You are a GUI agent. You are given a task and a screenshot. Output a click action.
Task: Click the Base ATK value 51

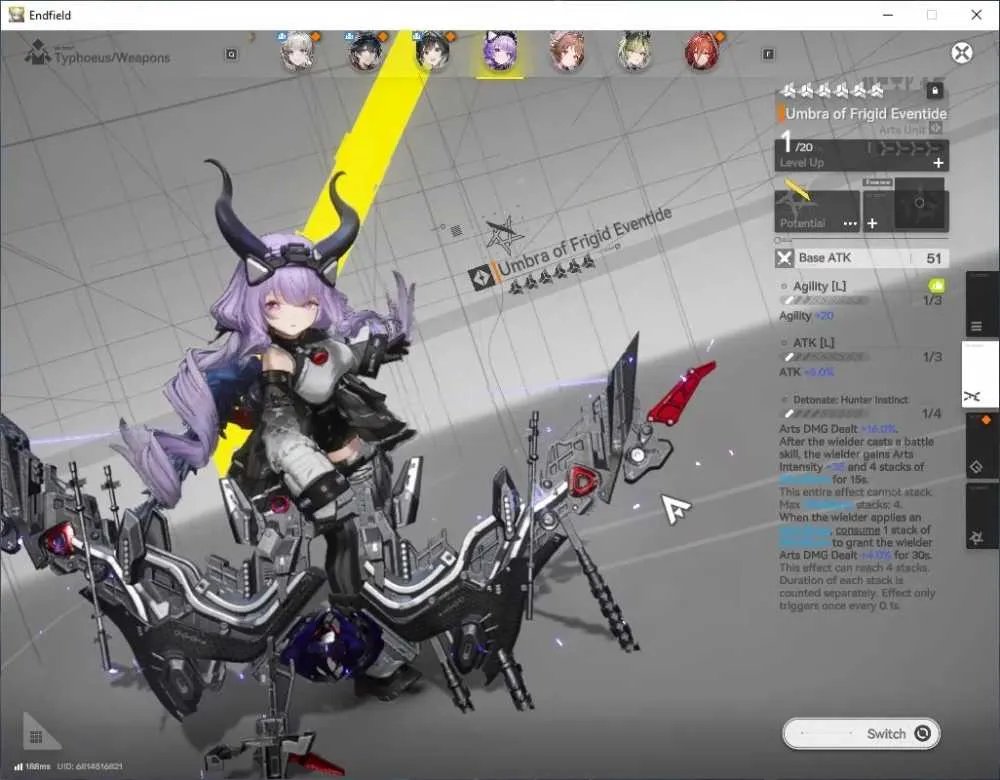[x=934, y=258]
